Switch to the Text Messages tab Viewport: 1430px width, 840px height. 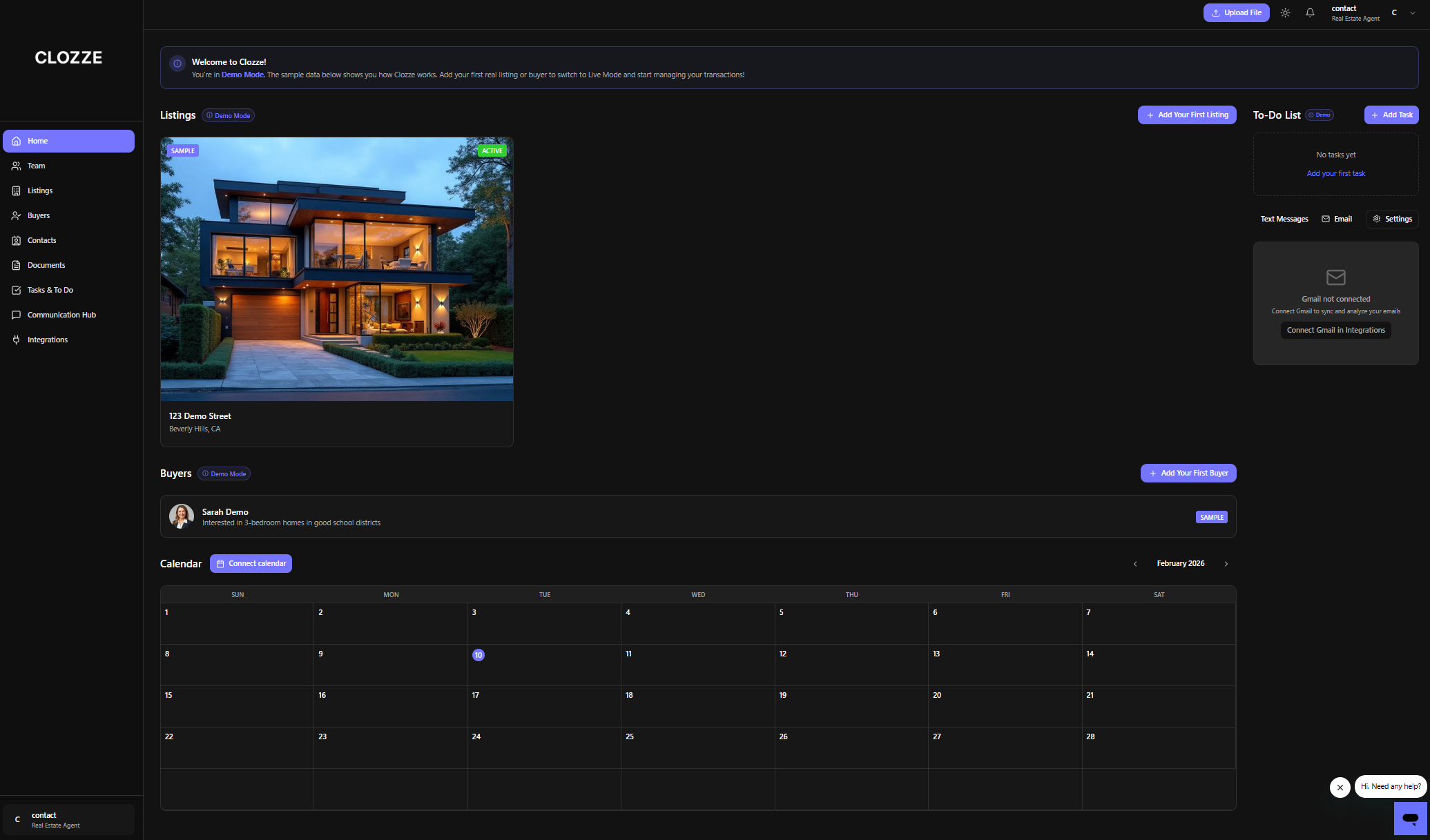click(1284, 219)
